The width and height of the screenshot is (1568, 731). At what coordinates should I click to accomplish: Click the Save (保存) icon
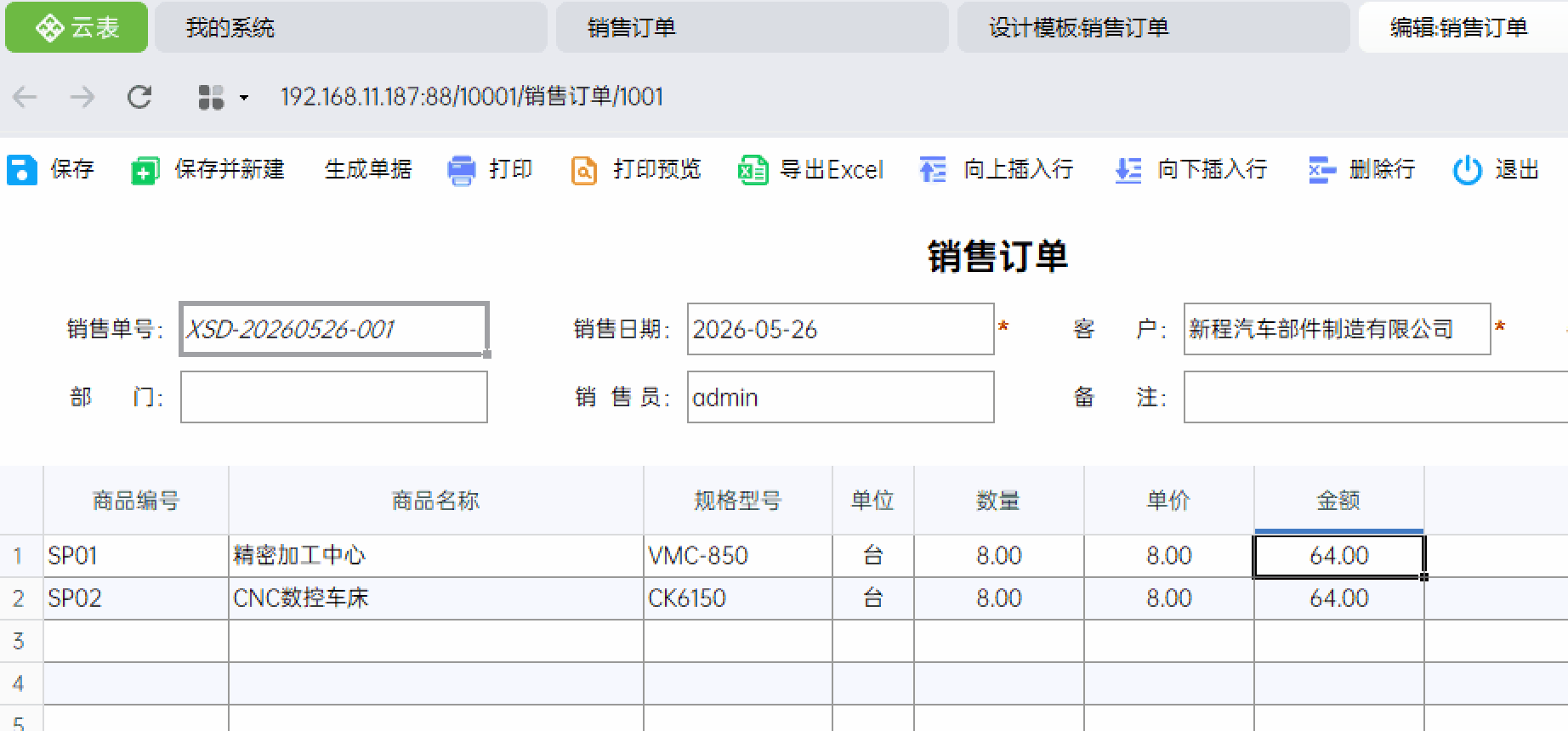[22, 170]
